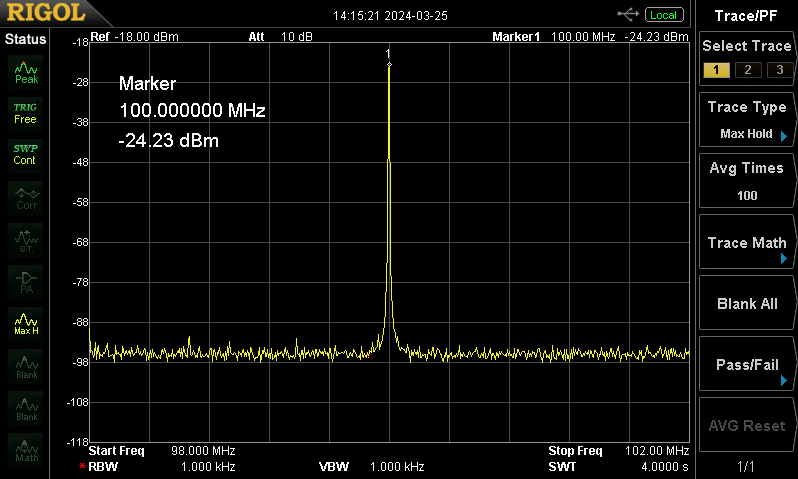Switch to trace 2
Image resolution: width=798 pixels, height=479 pixels.
click(747, 69)
